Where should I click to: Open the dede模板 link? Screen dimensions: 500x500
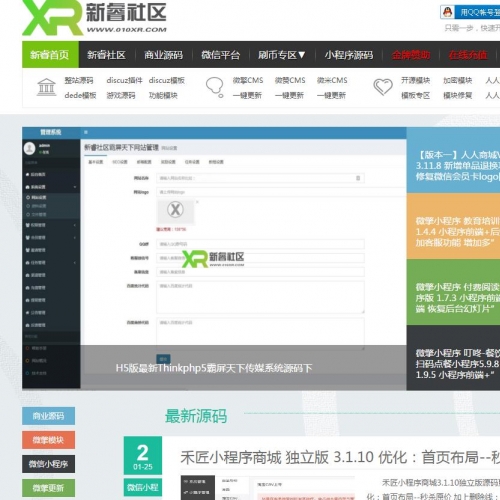(x=80, y=96)
